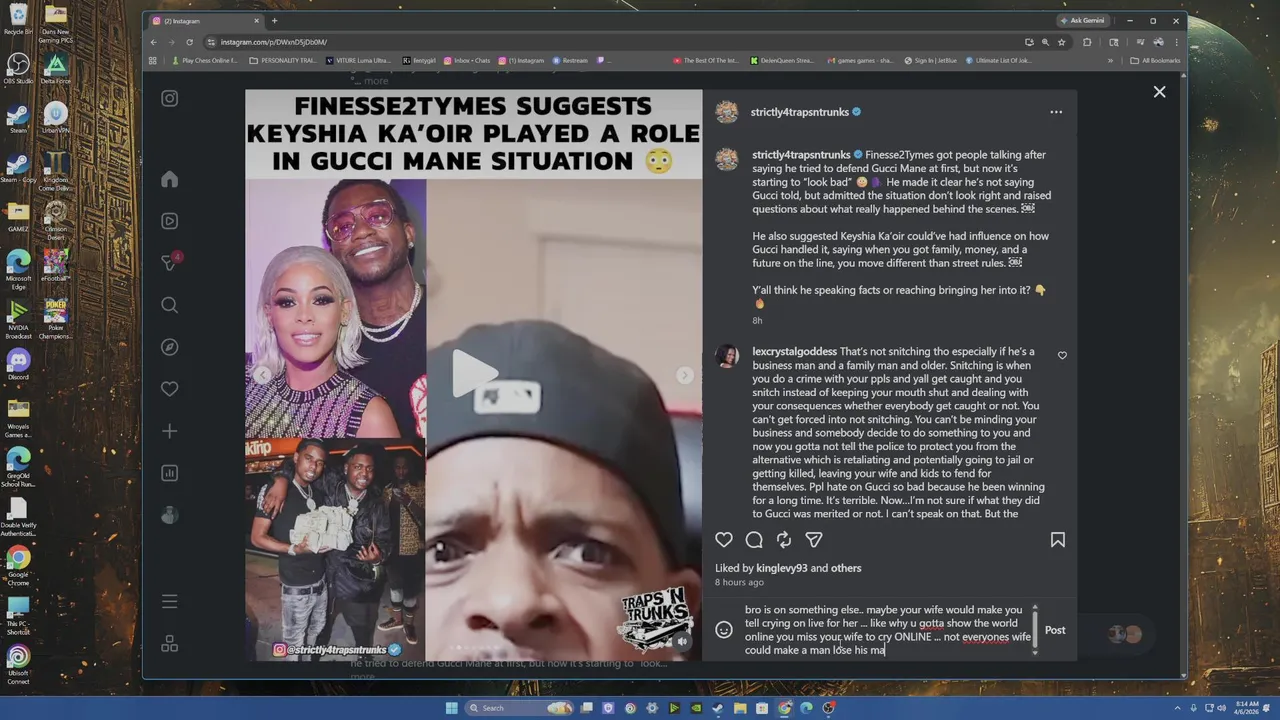This screenshot has height=720, width=1280.
Task: Open lexcrystalgoddess's profile link
Action: [x=794, y=352]
